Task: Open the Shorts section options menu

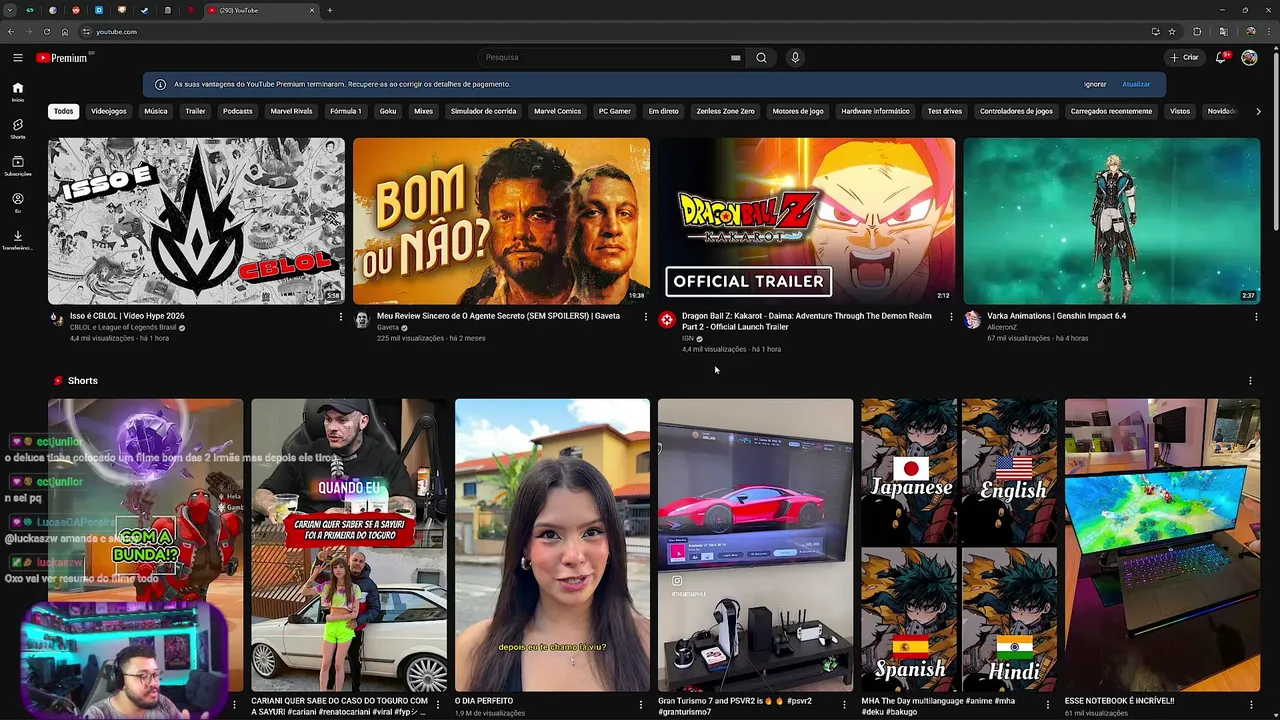Action: pyautogui.click(x=1250, y=381)
